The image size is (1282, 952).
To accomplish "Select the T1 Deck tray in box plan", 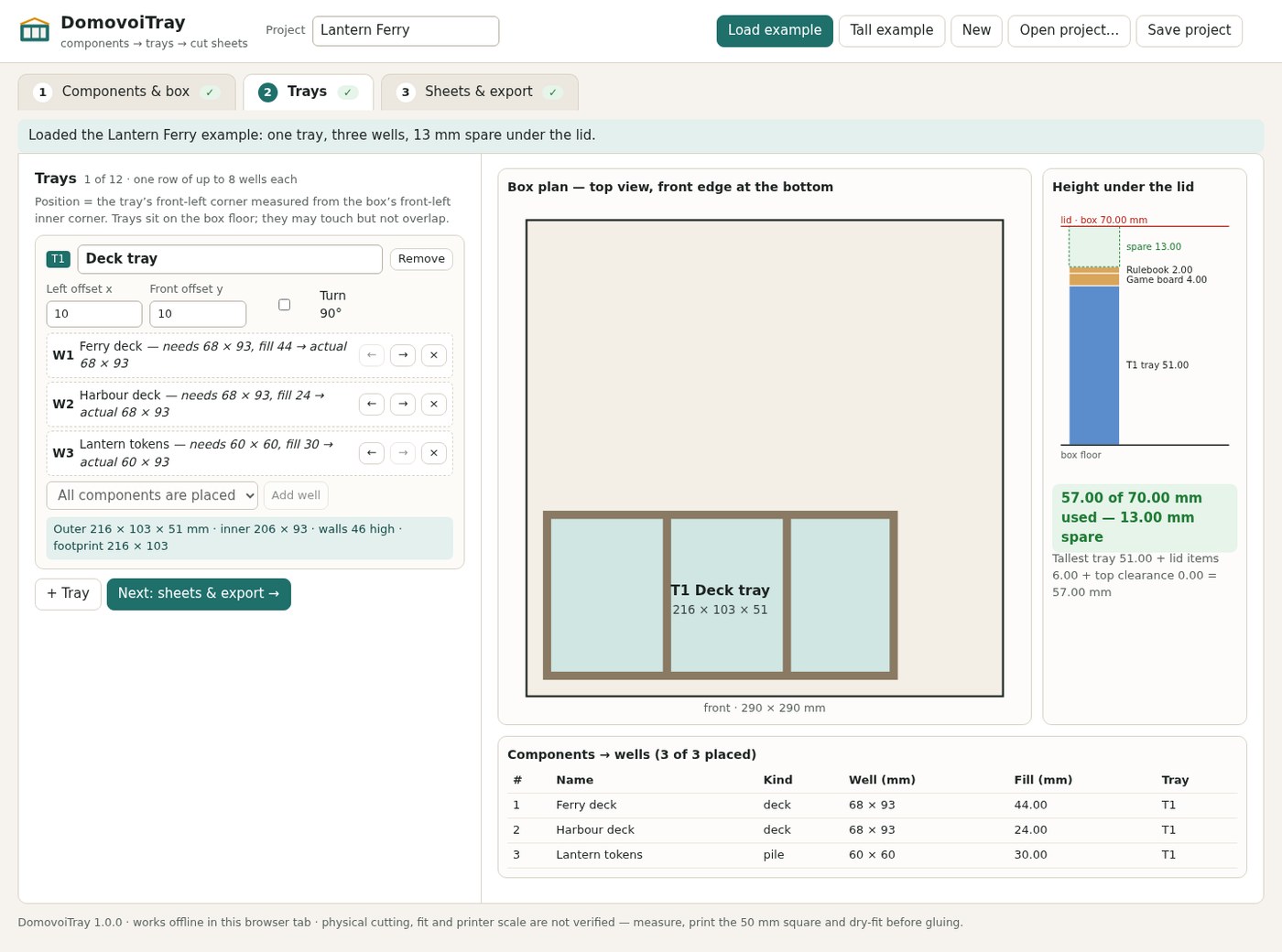I will click(721, 595).
